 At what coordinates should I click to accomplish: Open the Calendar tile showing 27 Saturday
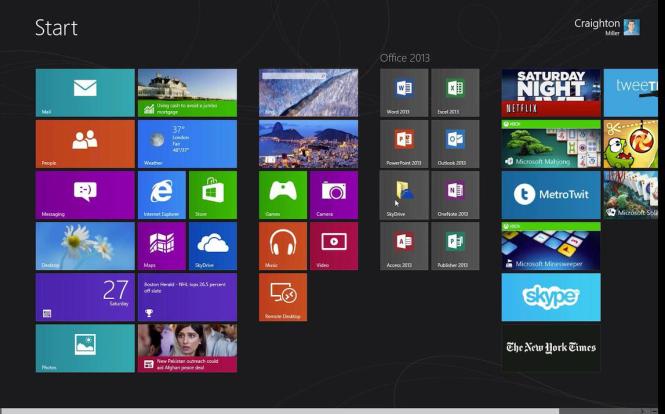[85, 297]
